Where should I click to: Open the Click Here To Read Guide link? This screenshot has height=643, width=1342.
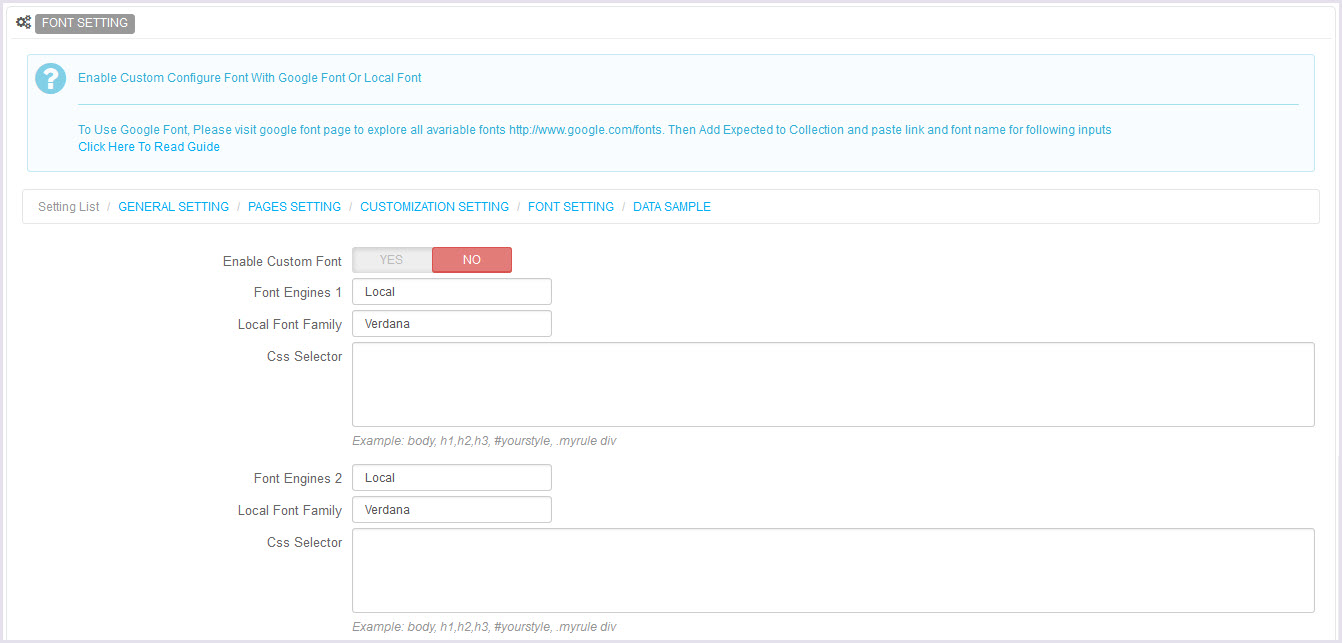coord(149,147)
